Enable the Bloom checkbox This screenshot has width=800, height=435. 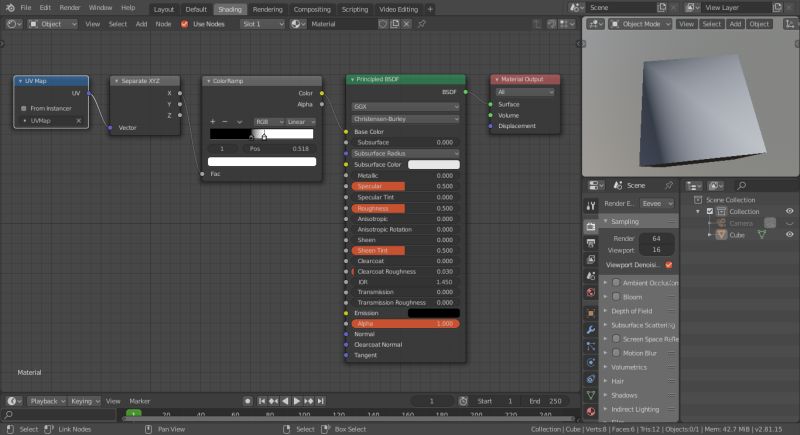[x=616, y=297]
